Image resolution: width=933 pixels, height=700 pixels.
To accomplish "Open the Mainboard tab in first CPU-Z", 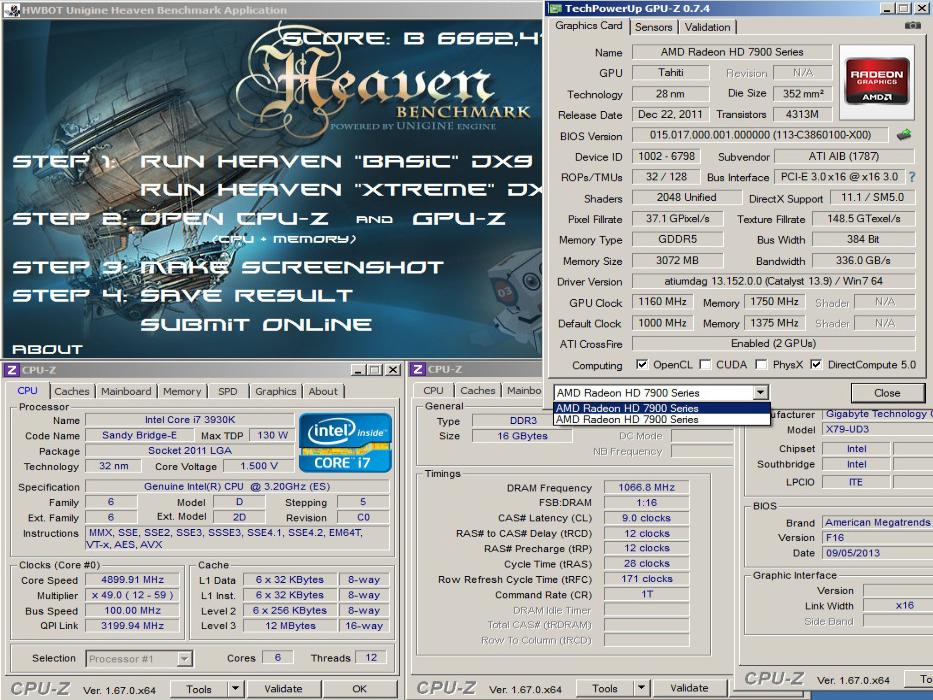I will (126, 391).
